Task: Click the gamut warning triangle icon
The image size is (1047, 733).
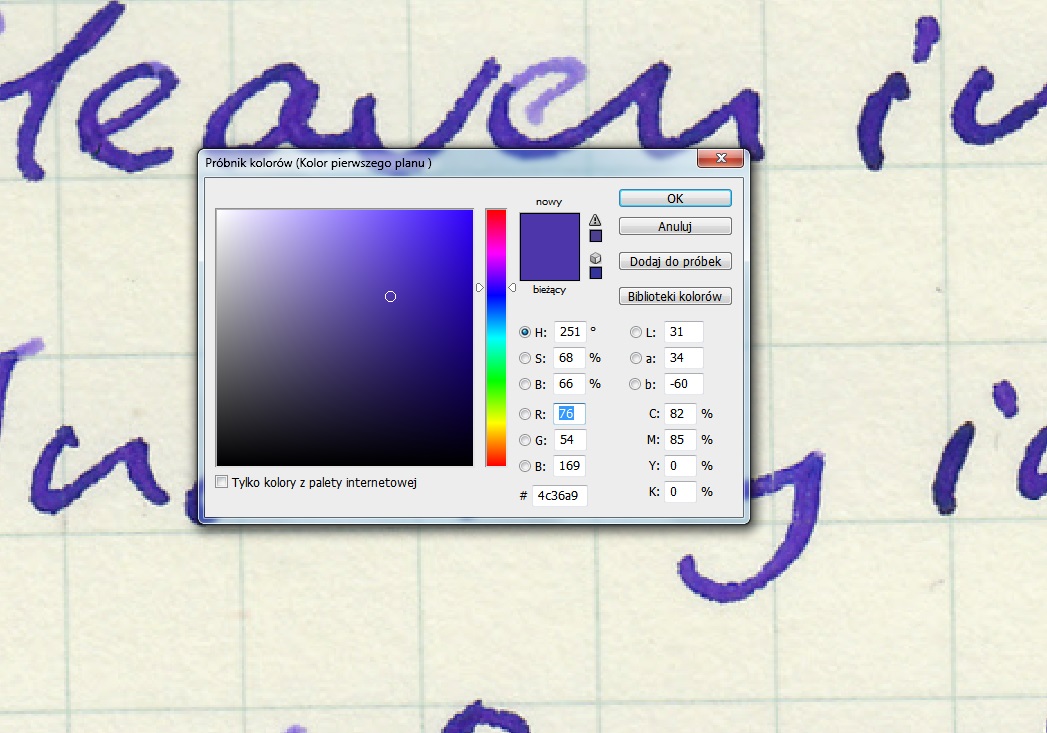Action: coord(595,220)
